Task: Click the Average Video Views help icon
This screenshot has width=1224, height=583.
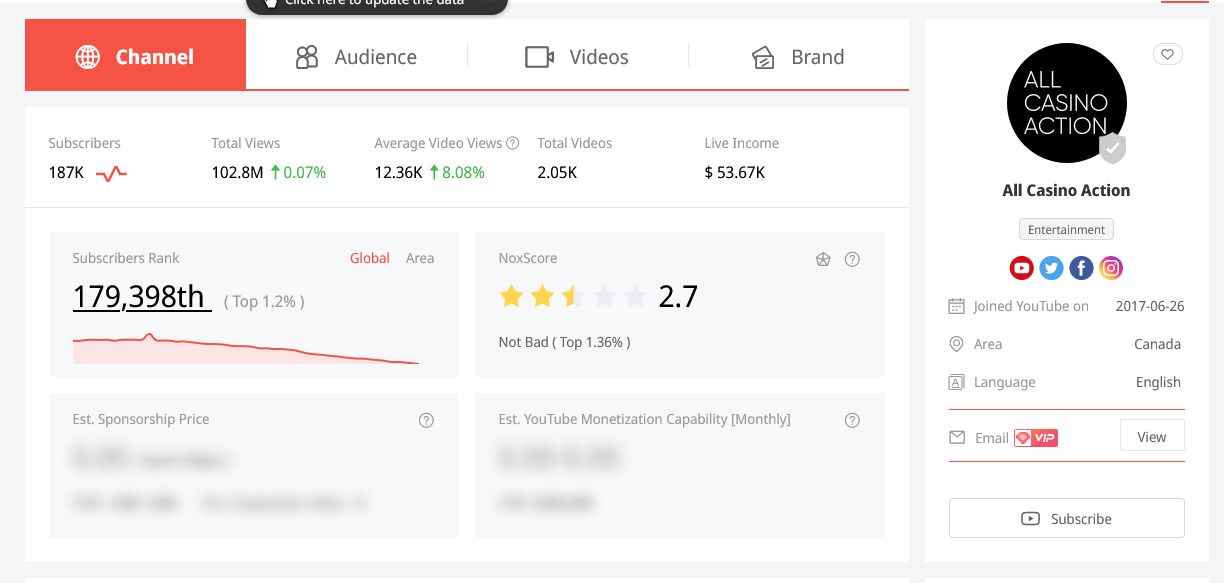Action: tap(513, 144)
